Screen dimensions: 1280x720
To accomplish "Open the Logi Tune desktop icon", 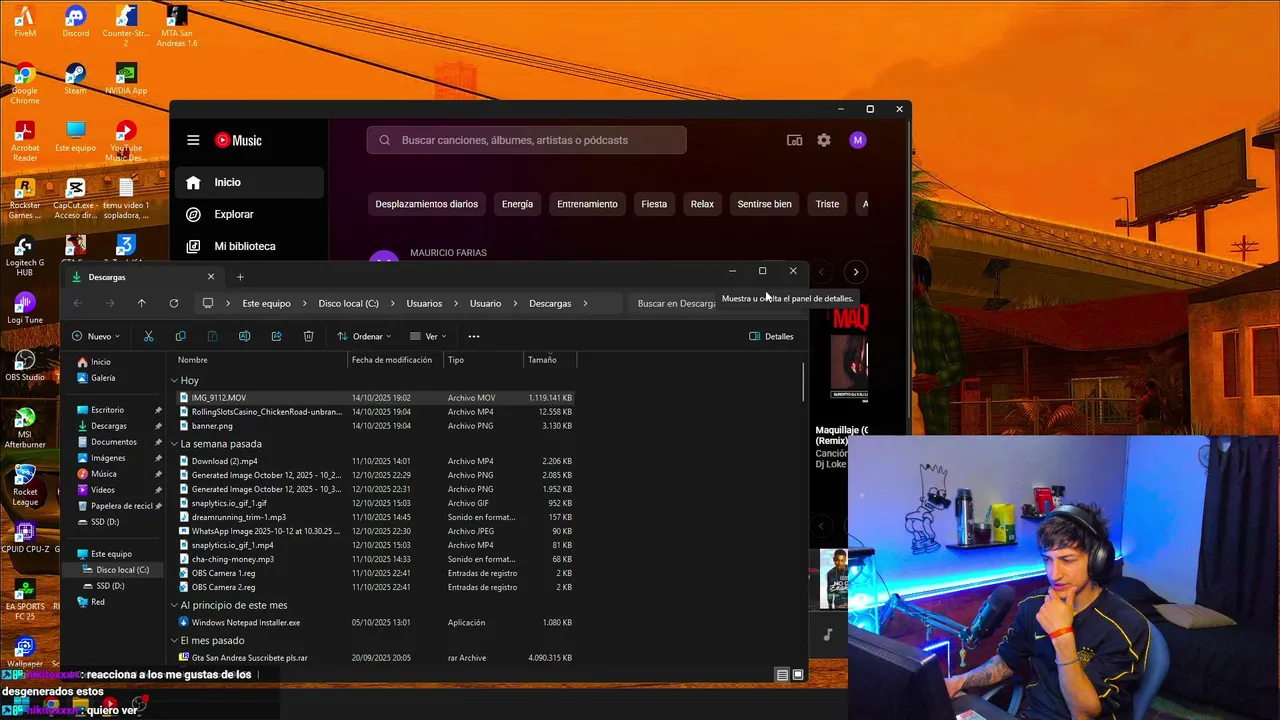I will 25,308.
